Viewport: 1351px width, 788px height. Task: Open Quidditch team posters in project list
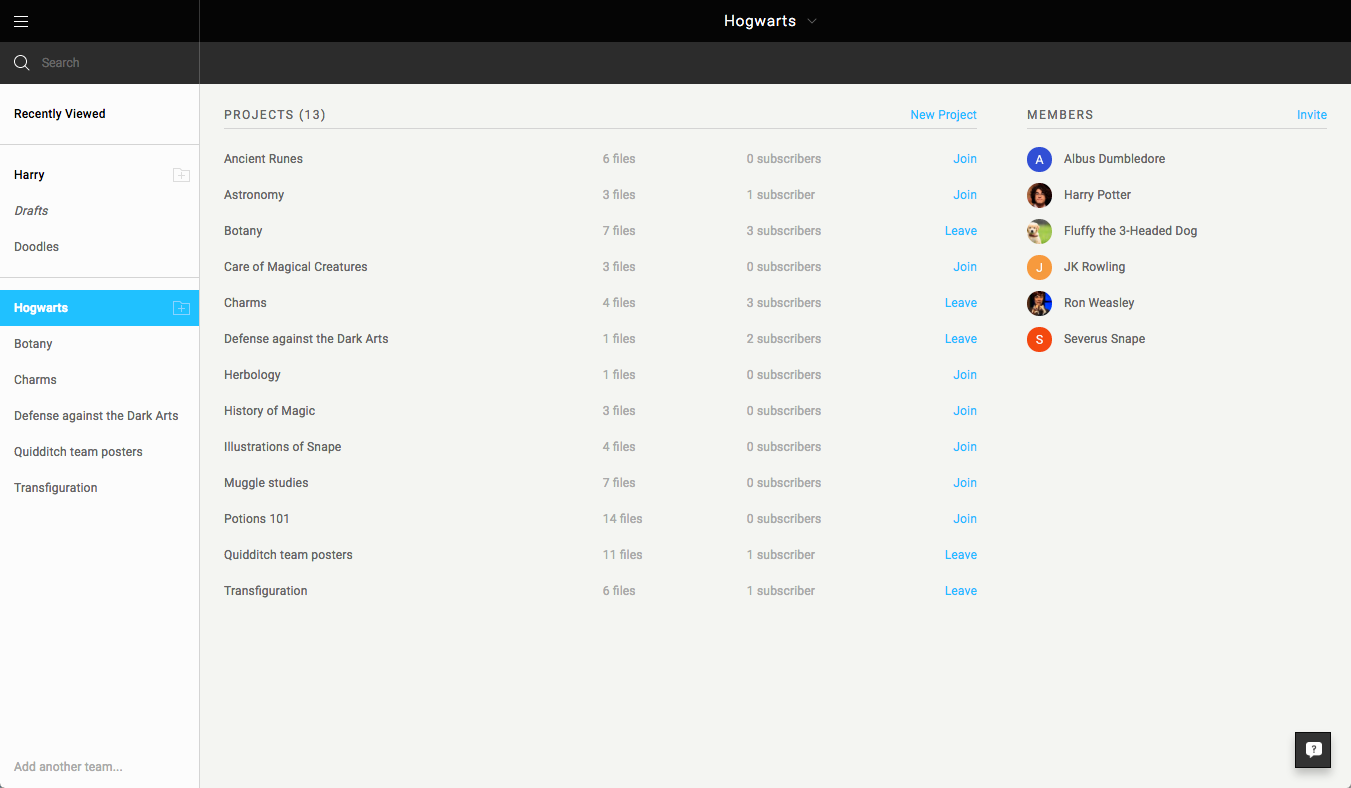coord(288,555)
